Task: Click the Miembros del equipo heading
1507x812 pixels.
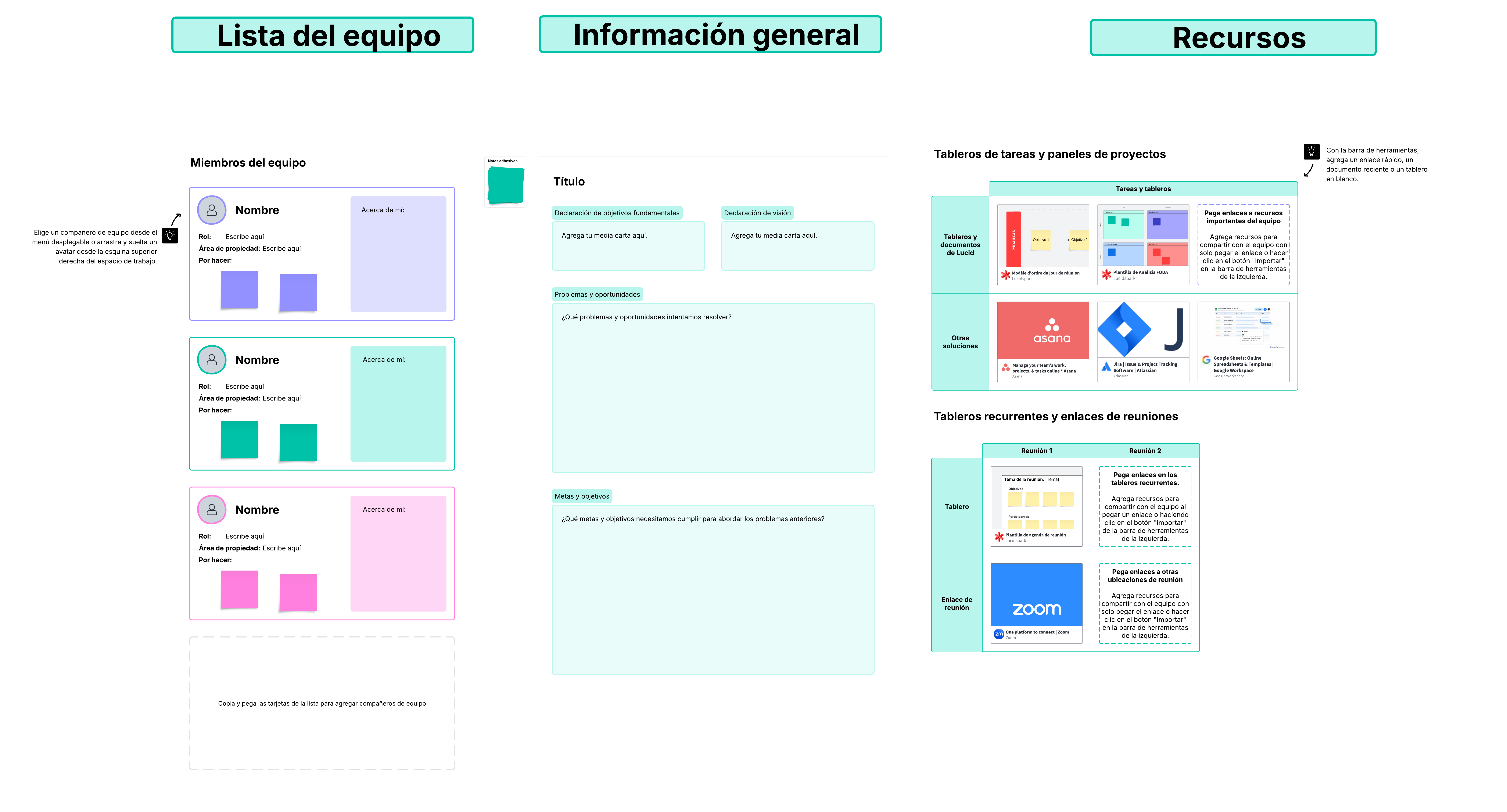Action: point(248,163)
